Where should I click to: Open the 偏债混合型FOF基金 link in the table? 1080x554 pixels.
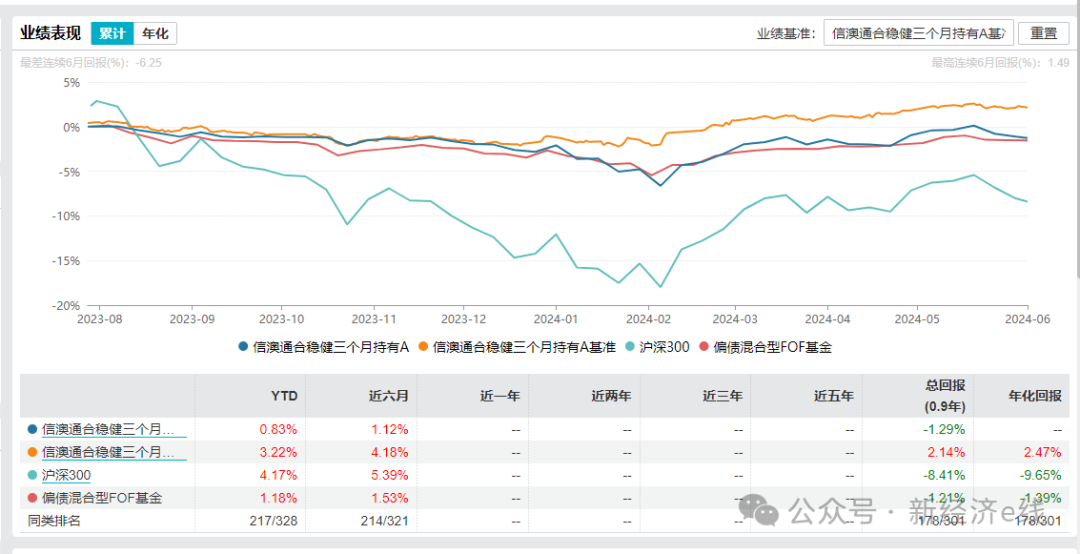102,498
